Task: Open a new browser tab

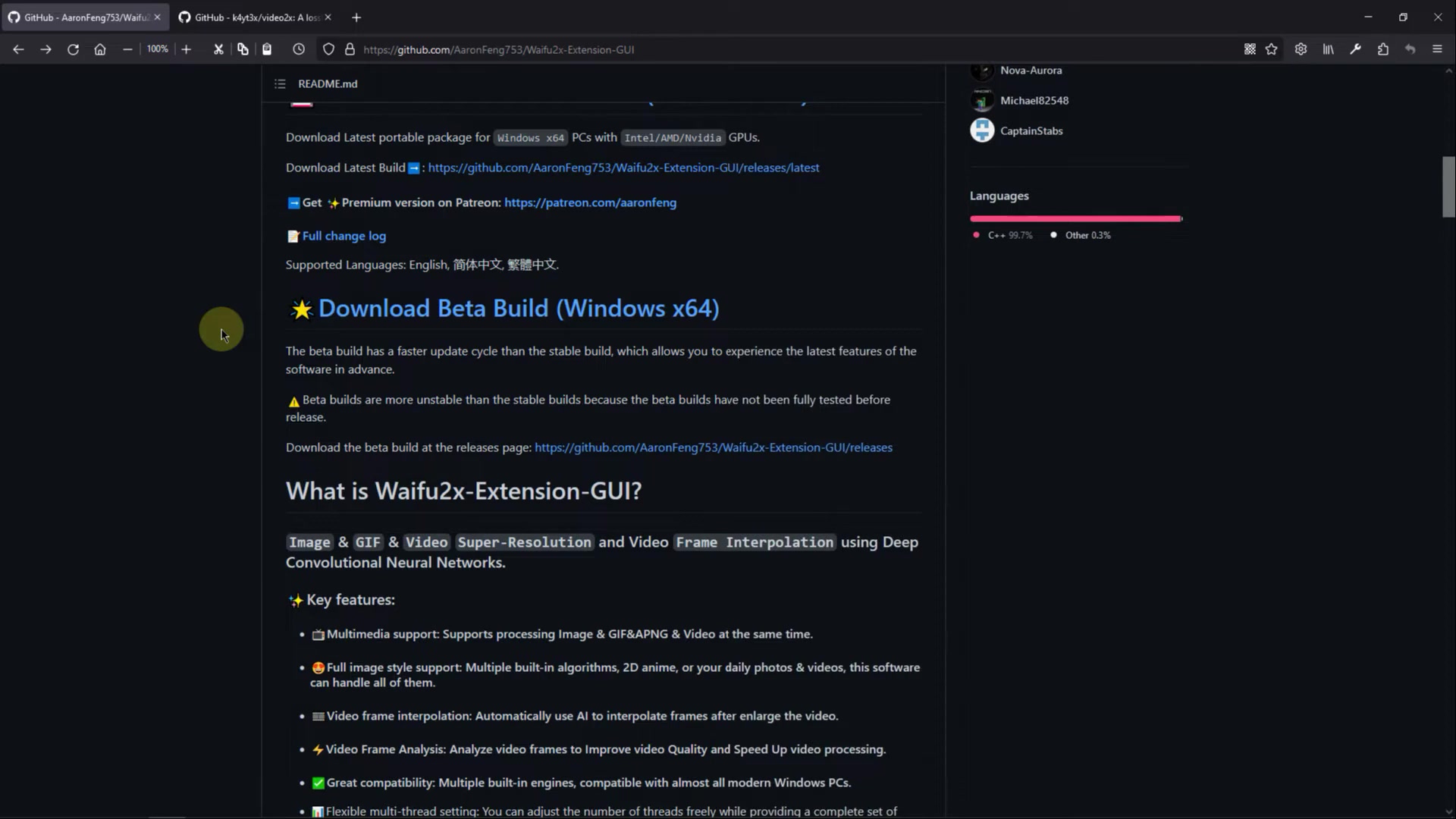Action: tap(356, 17)
